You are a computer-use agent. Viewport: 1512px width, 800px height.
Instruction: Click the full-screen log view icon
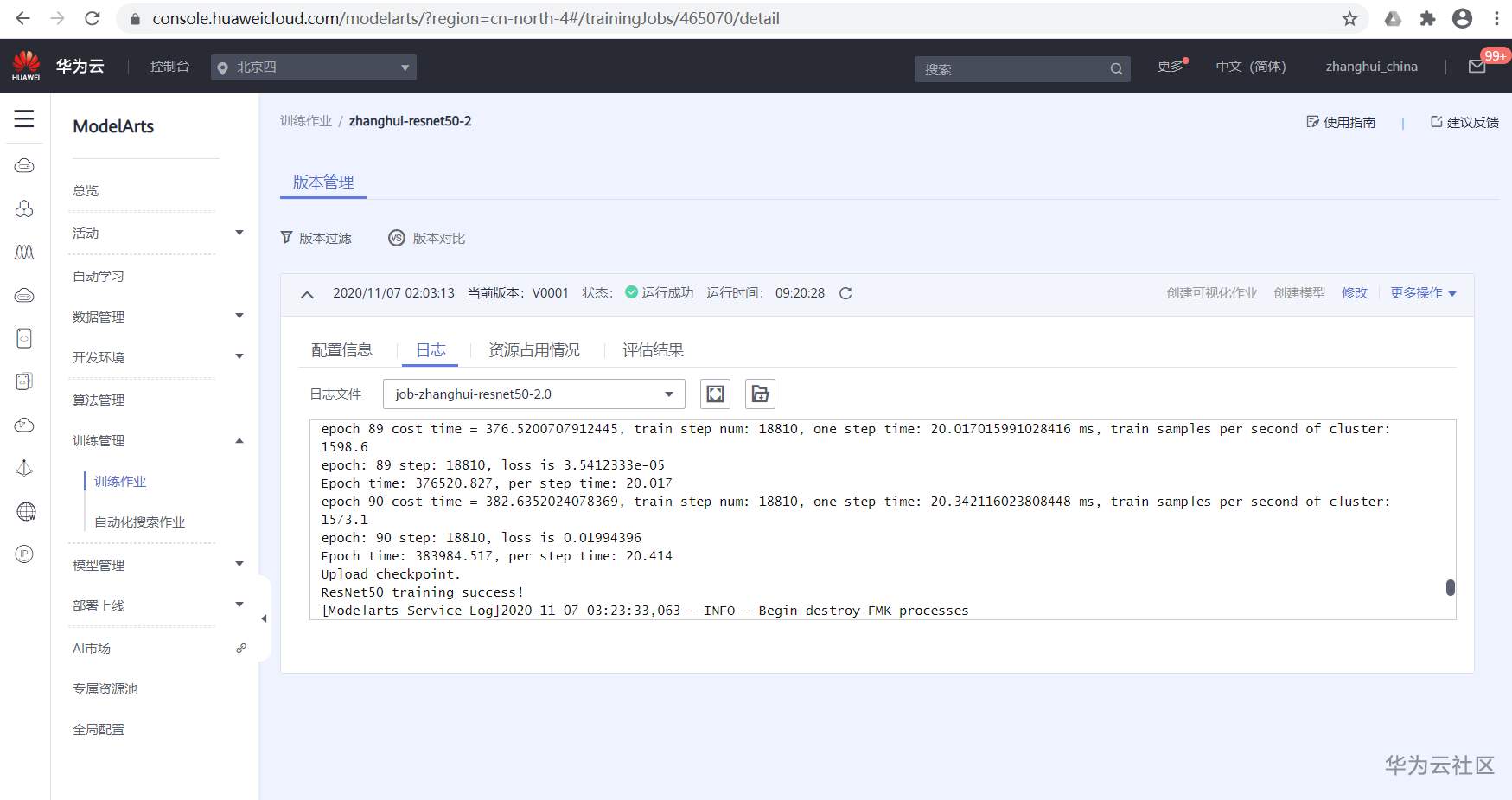(715, 394)
